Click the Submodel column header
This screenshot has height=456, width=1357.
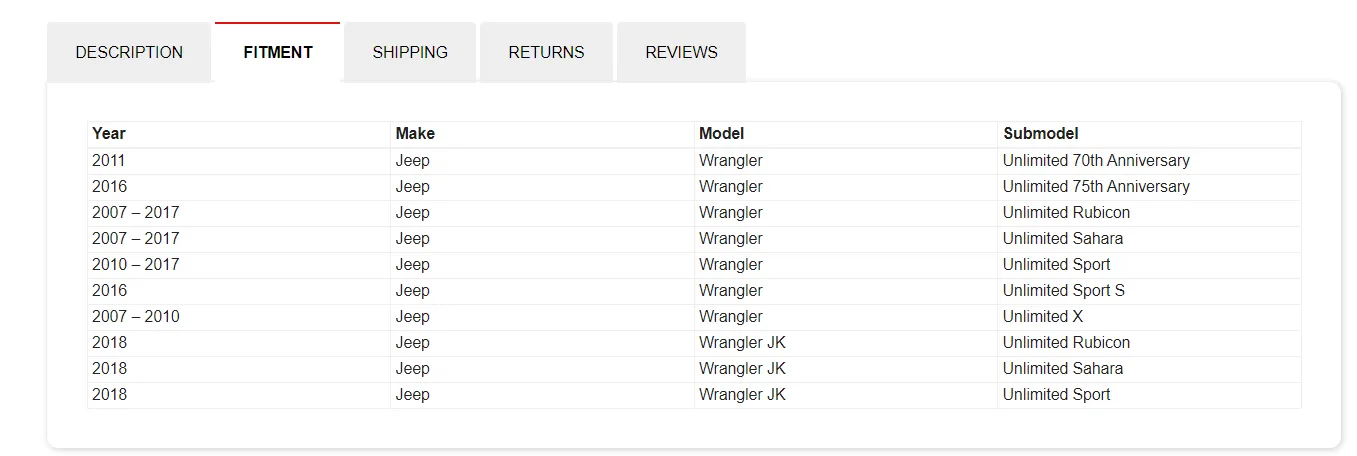(1040, 134)
